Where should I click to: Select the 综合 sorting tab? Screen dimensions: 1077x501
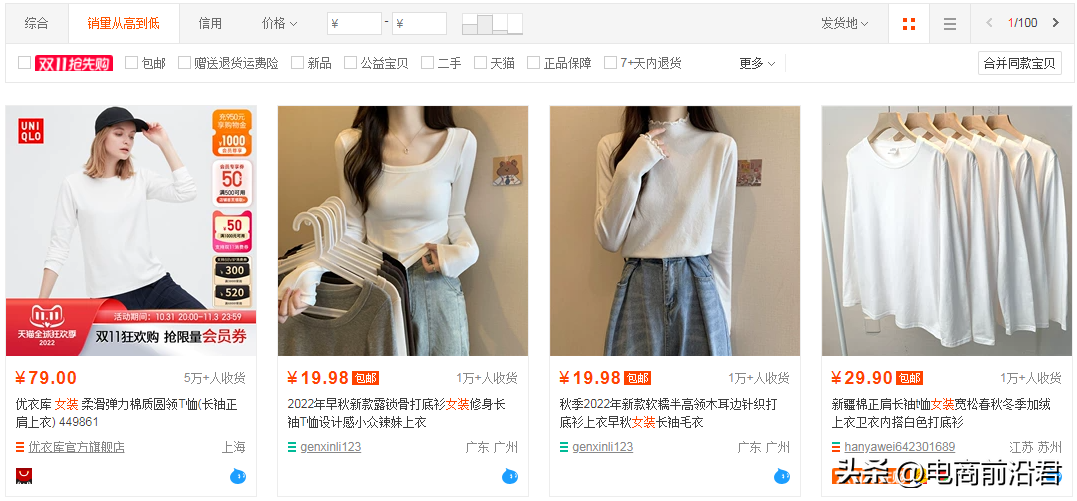pyautogui.click(x=36, y=23)
